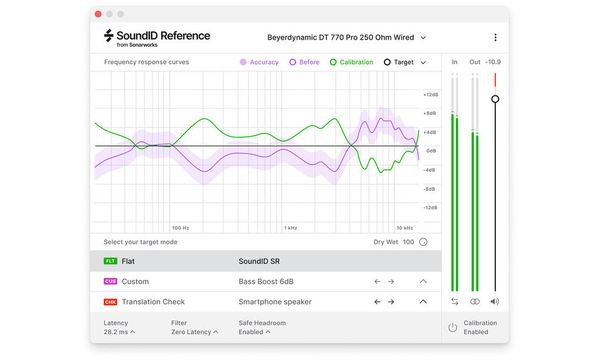
Task: Open the three-dot options menu
Action: [x=495, y=37]
